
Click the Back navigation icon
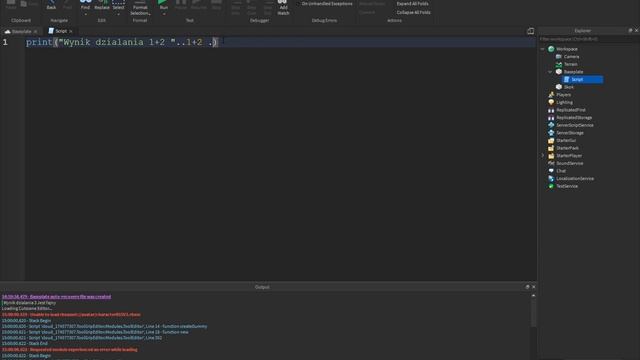pos(51,5)
